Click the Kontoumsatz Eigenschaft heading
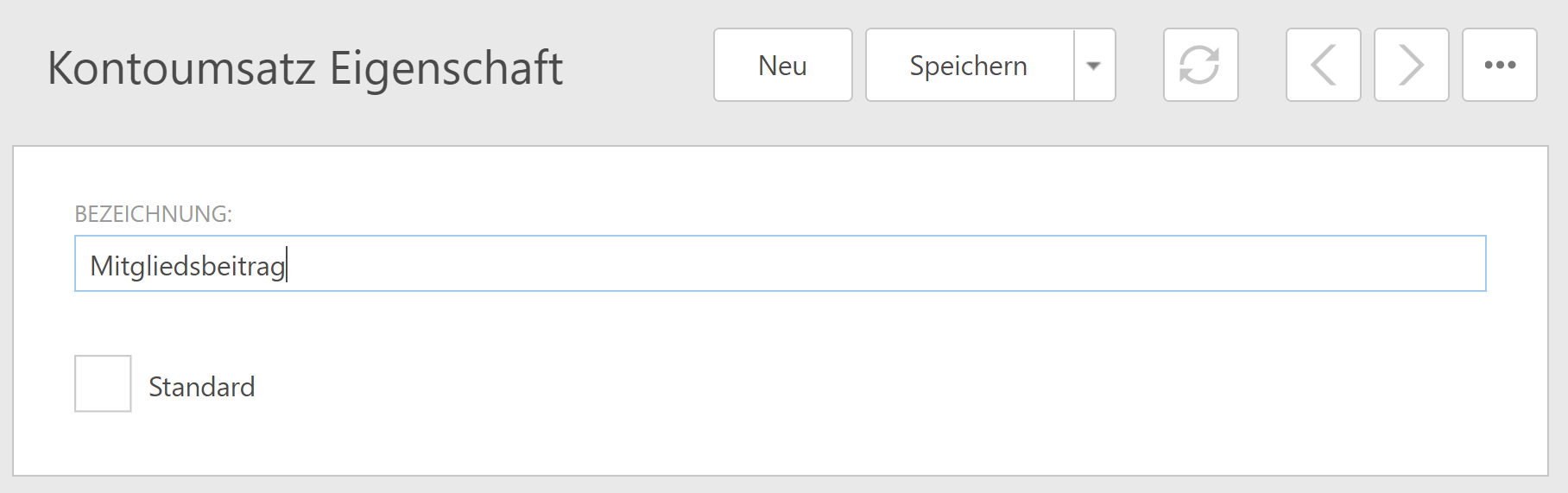Viewport: 1568px width, 493px height. click(x=305, y=68)
